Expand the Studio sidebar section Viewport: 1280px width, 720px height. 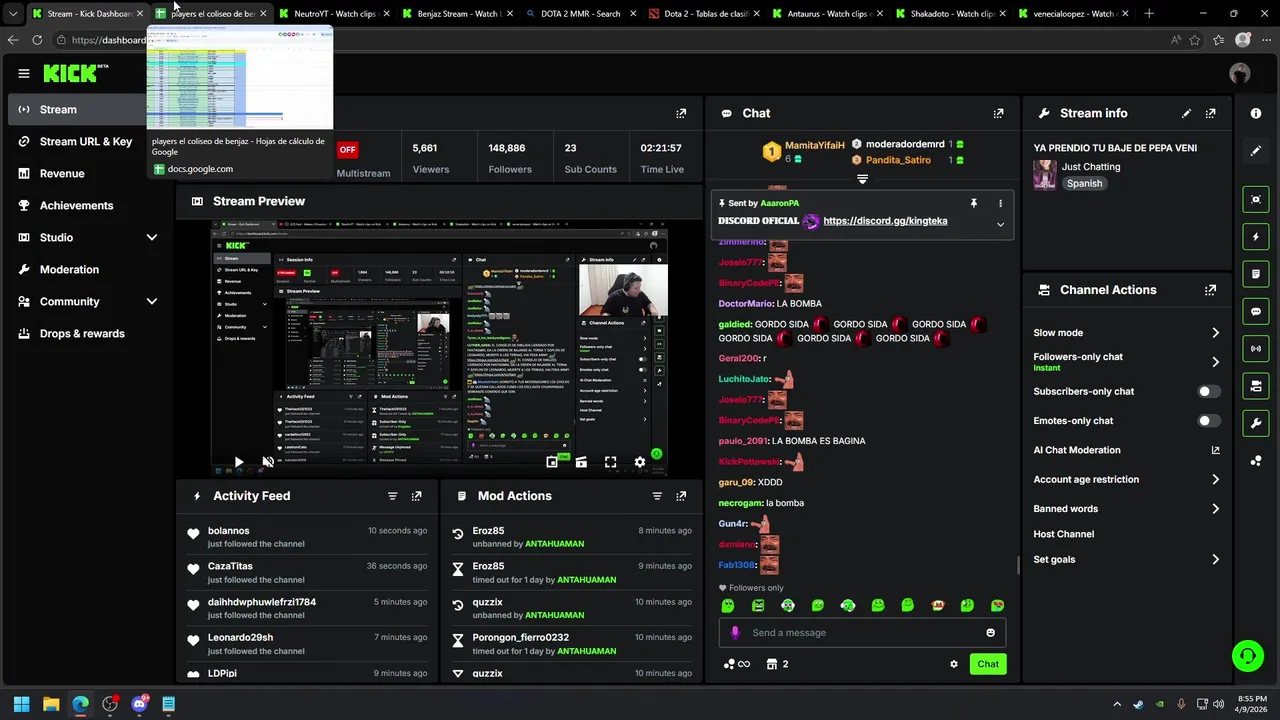point(152,237)
